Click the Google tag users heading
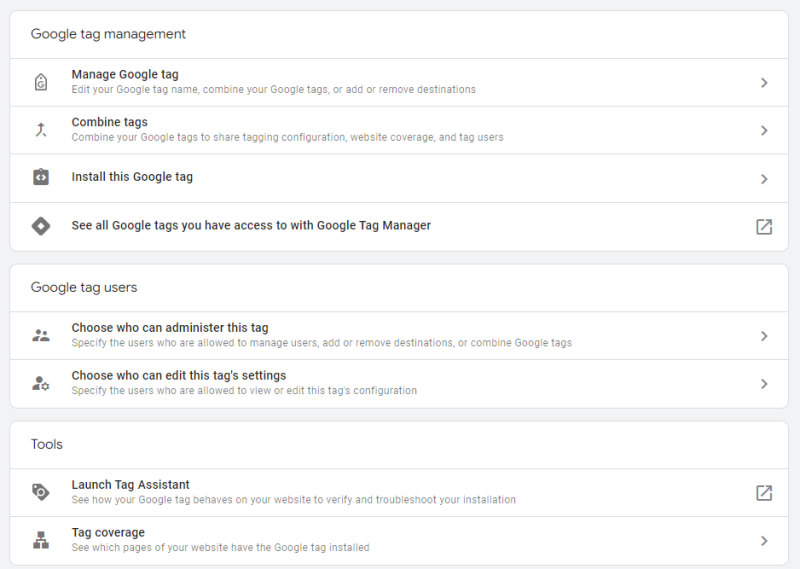Viewport: 800px width, 569px height. (84, 288)
